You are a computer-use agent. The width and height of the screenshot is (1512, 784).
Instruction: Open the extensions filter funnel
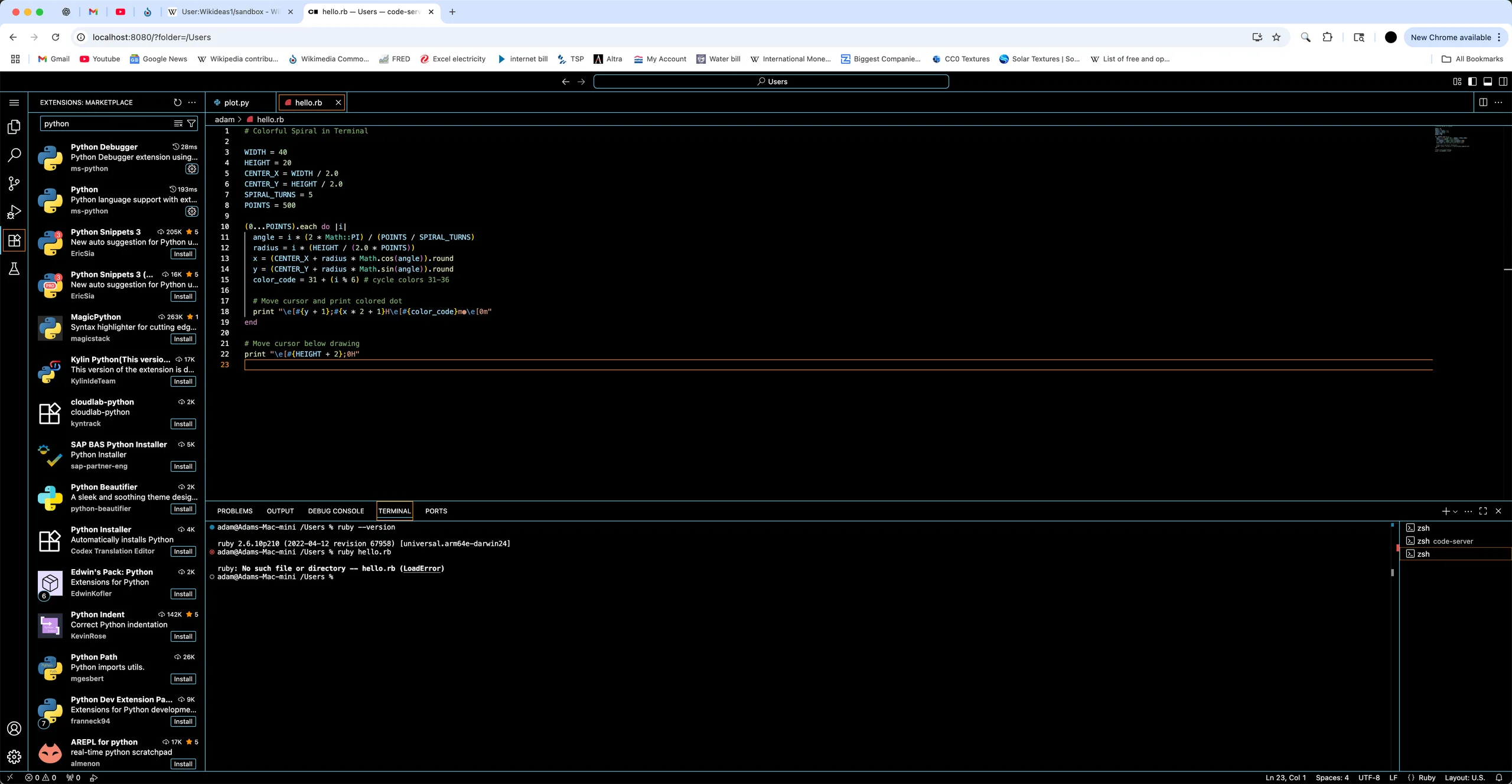pos(191,123)
